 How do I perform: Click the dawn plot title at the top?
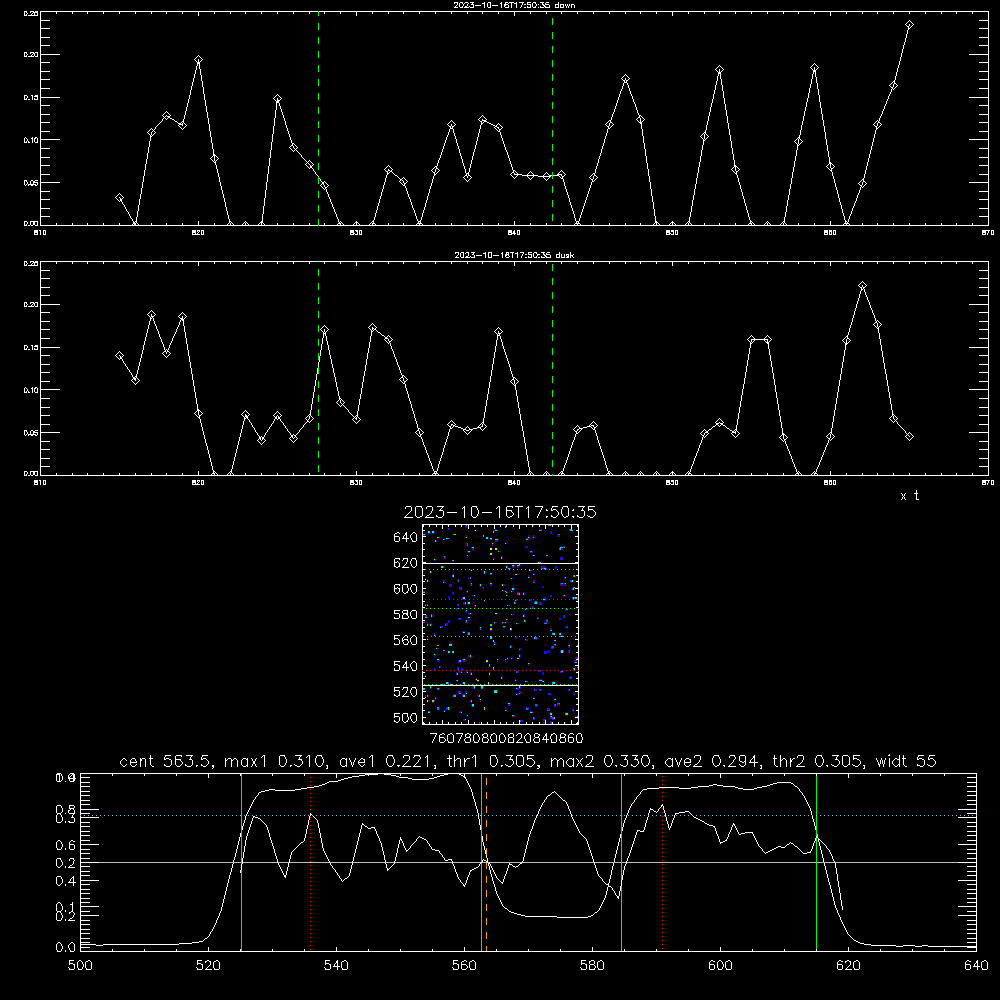514,5
